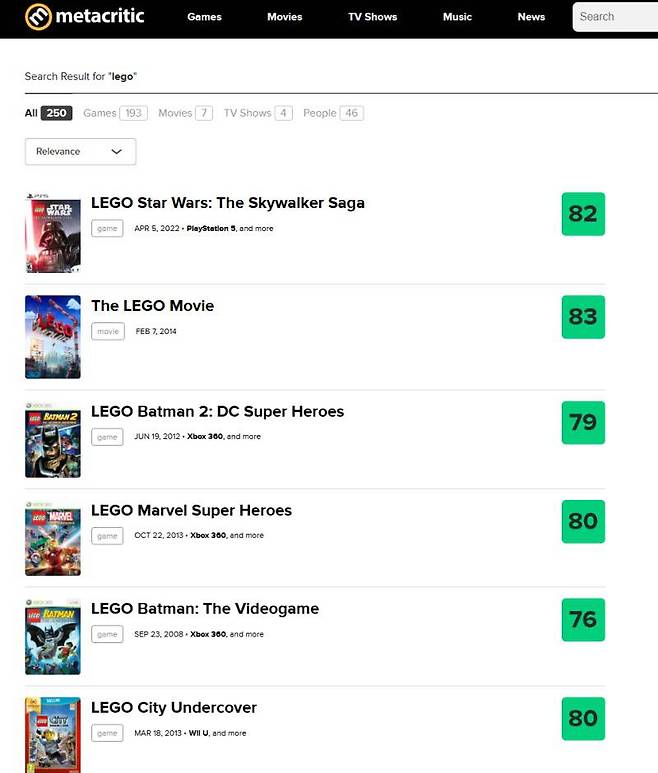Screen dimensions: 658x773
Task: Open LEGO City Undercover title link
Action: 173,708
